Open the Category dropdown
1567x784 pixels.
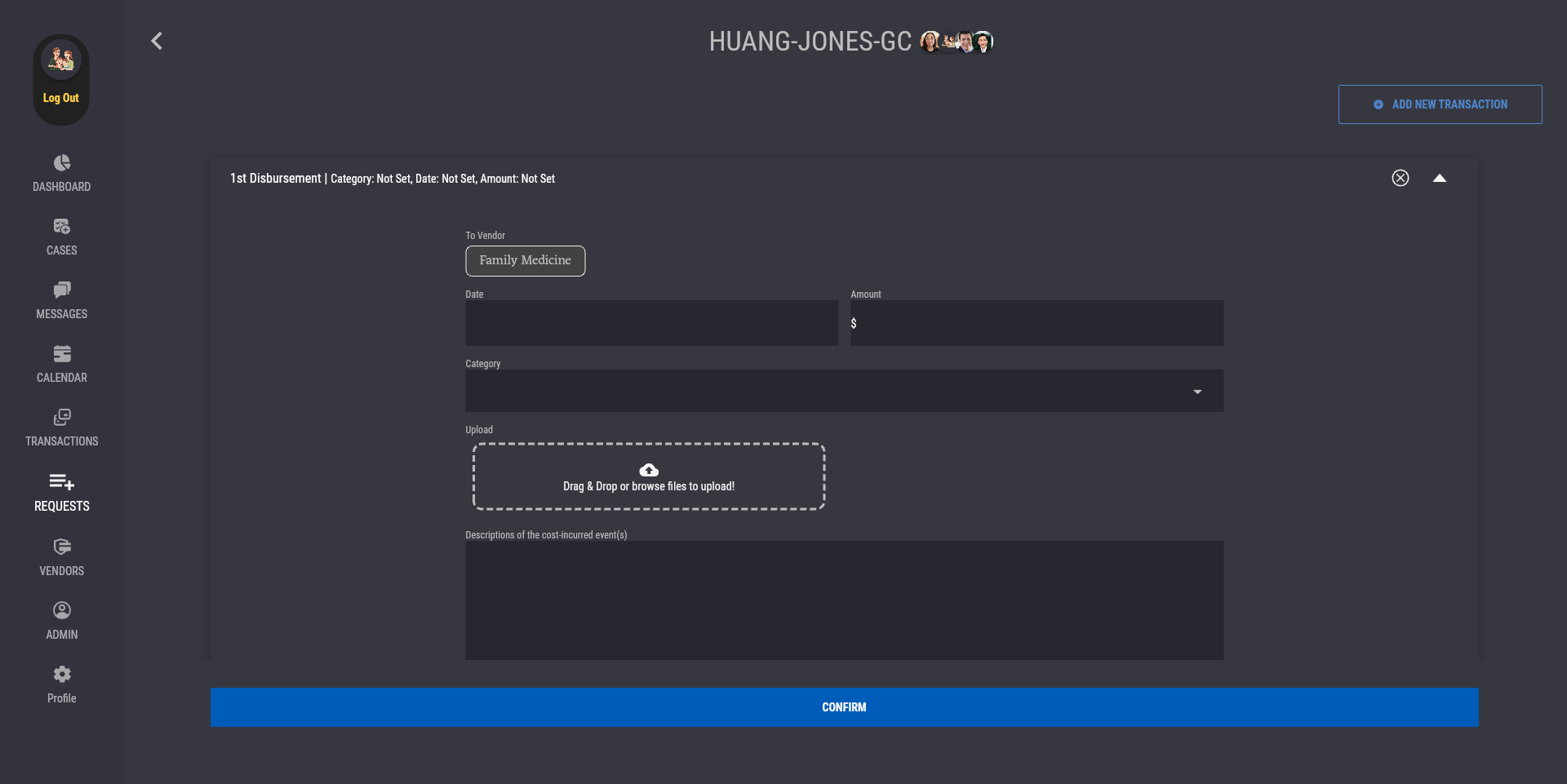click(x=844, y=392)
